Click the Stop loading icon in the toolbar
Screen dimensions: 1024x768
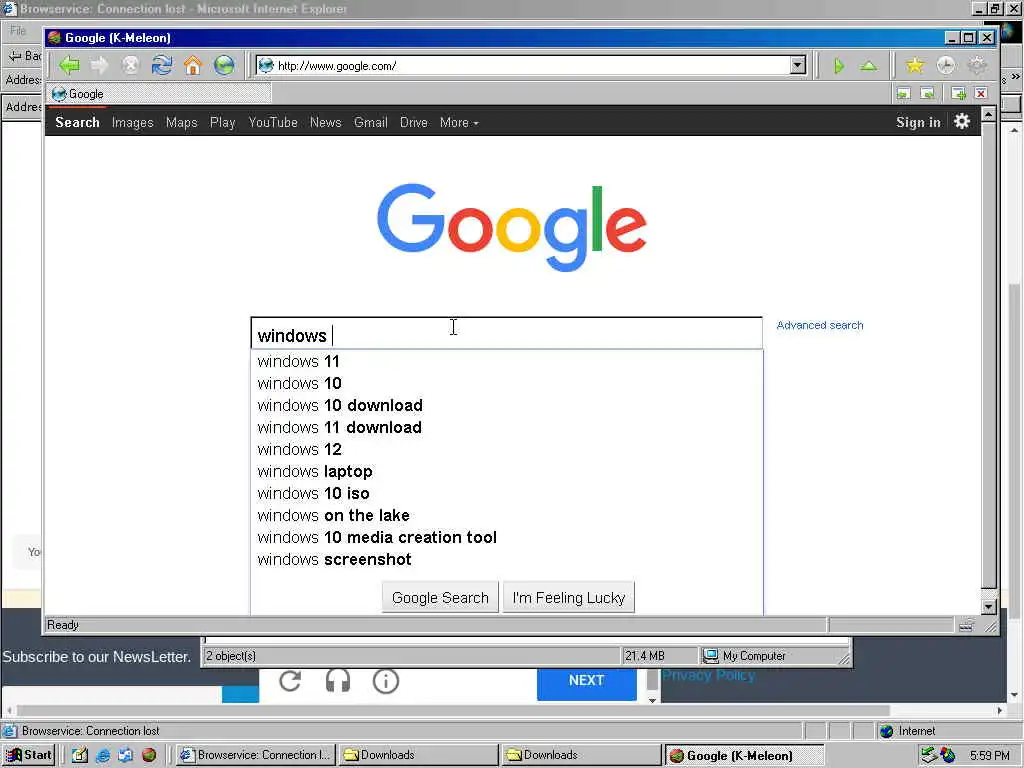pos(131,65)
